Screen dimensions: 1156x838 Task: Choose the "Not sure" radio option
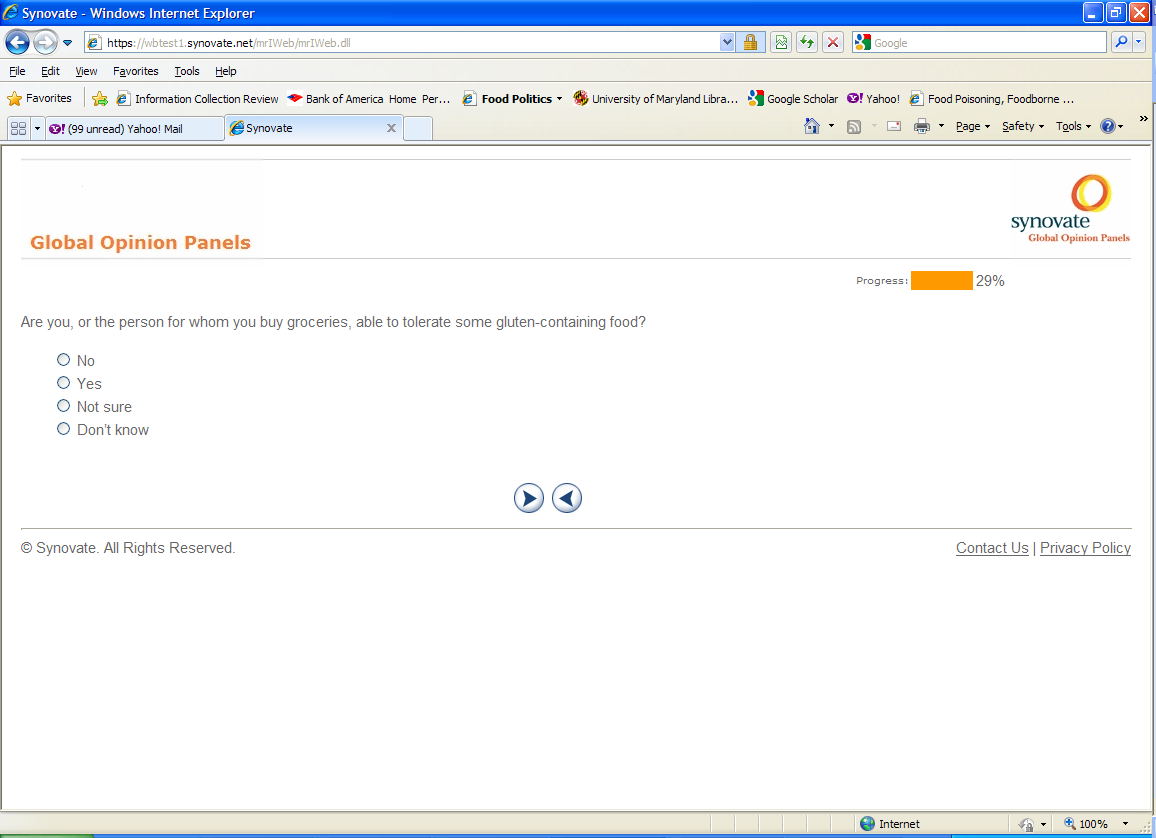(x=64, y=406)
